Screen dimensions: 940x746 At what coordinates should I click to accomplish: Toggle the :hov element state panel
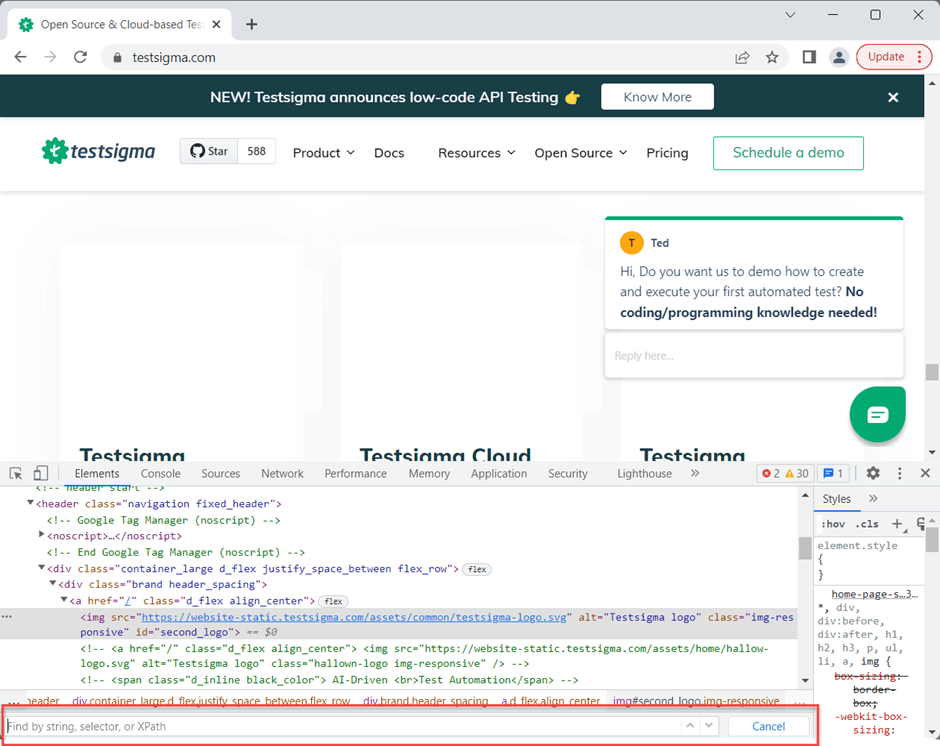click(833, 524)
